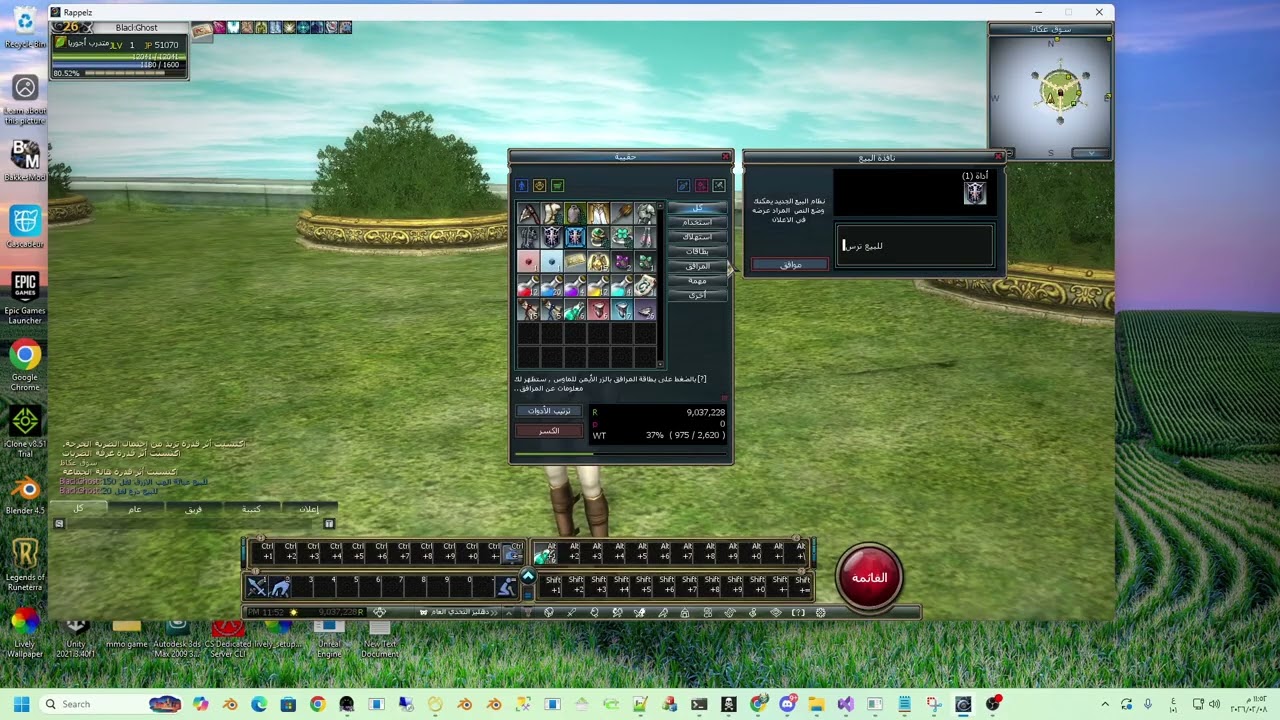Click the inventory weight progress bar
The width and height of the screenshot is (1280, 720).
pyautogui.click(x=620, y=454)
